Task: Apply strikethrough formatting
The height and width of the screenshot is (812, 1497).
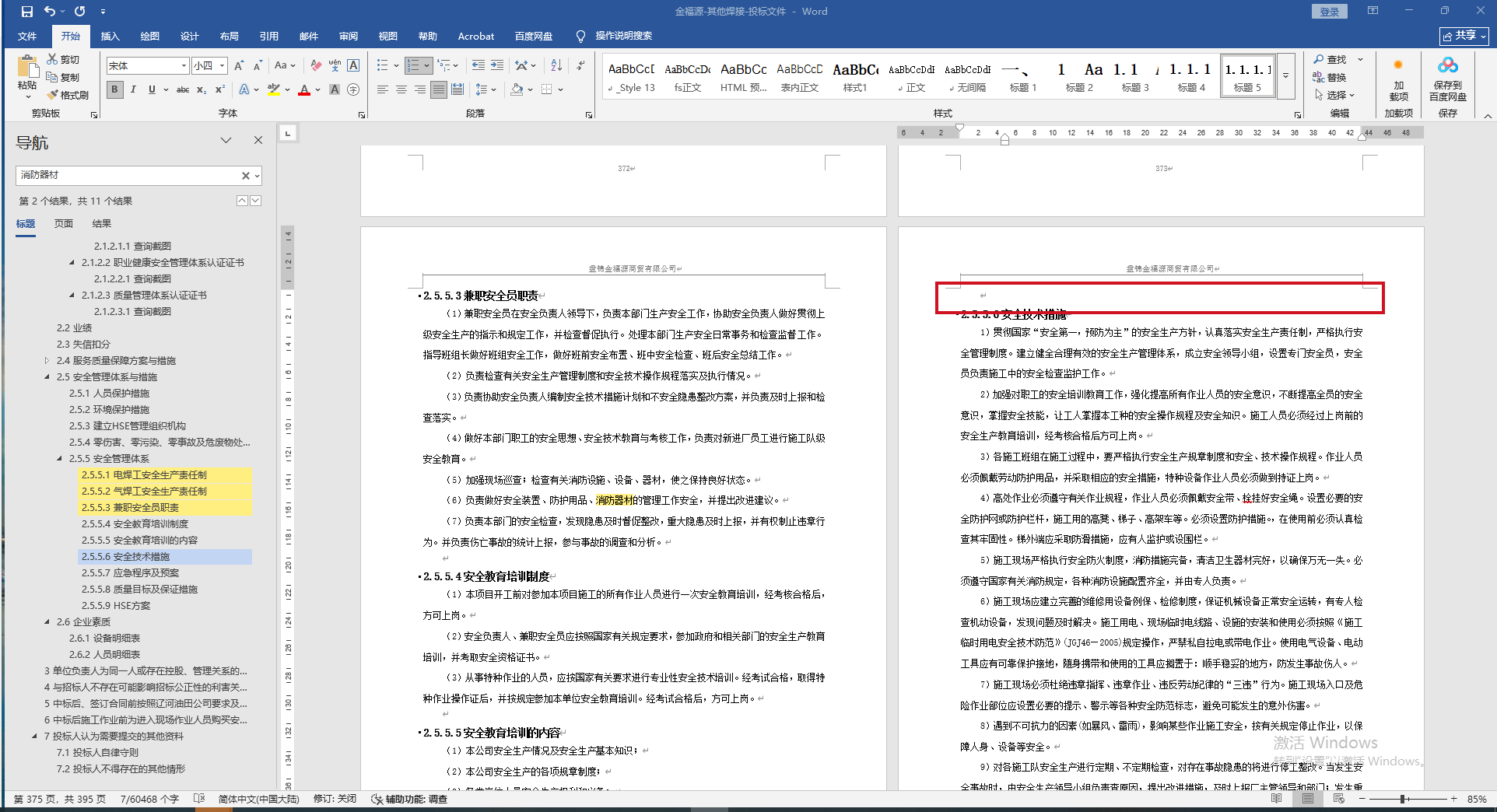Action: click(183, 89)
